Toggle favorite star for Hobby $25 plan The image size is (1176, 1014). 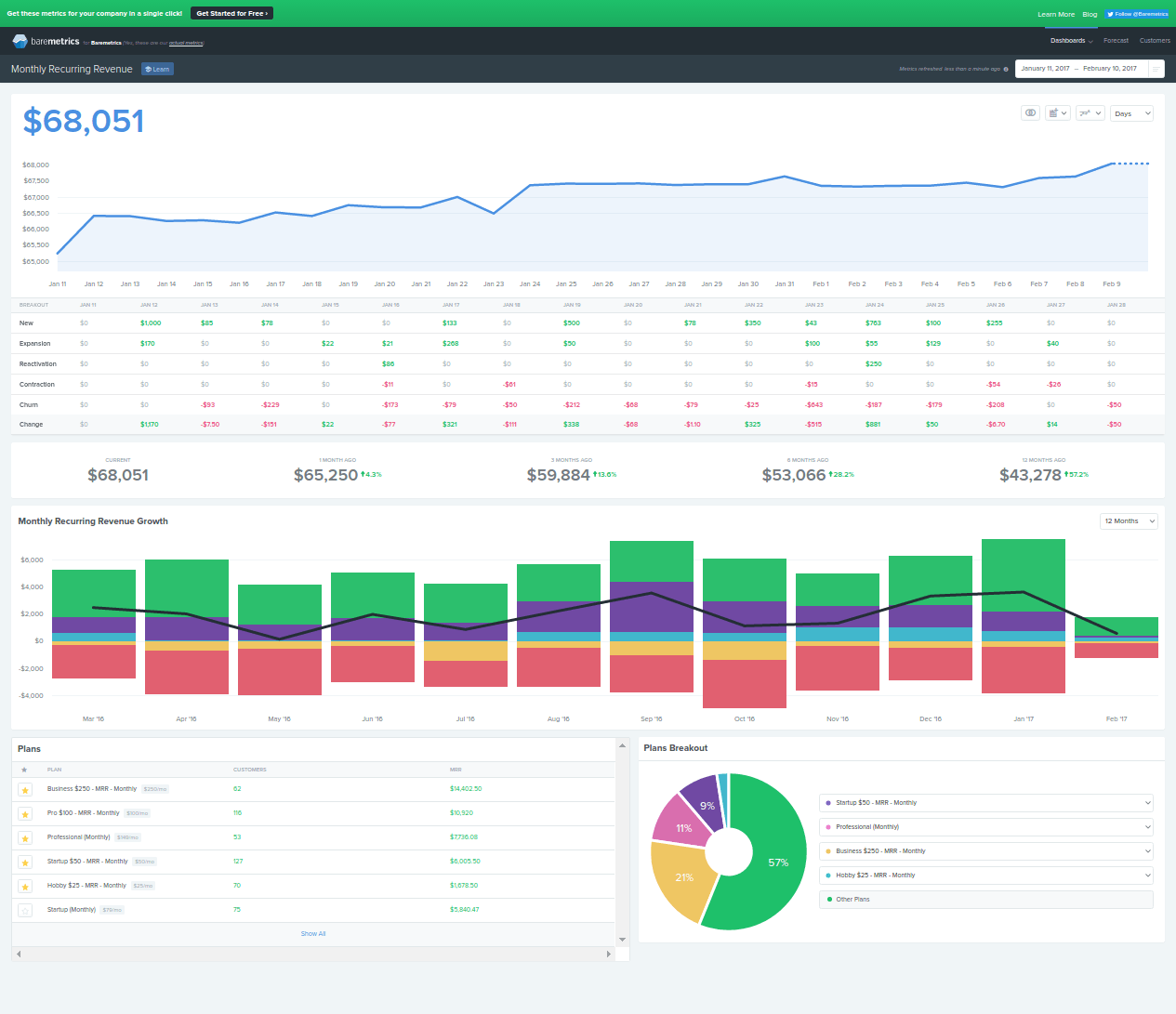click(25, 887)
